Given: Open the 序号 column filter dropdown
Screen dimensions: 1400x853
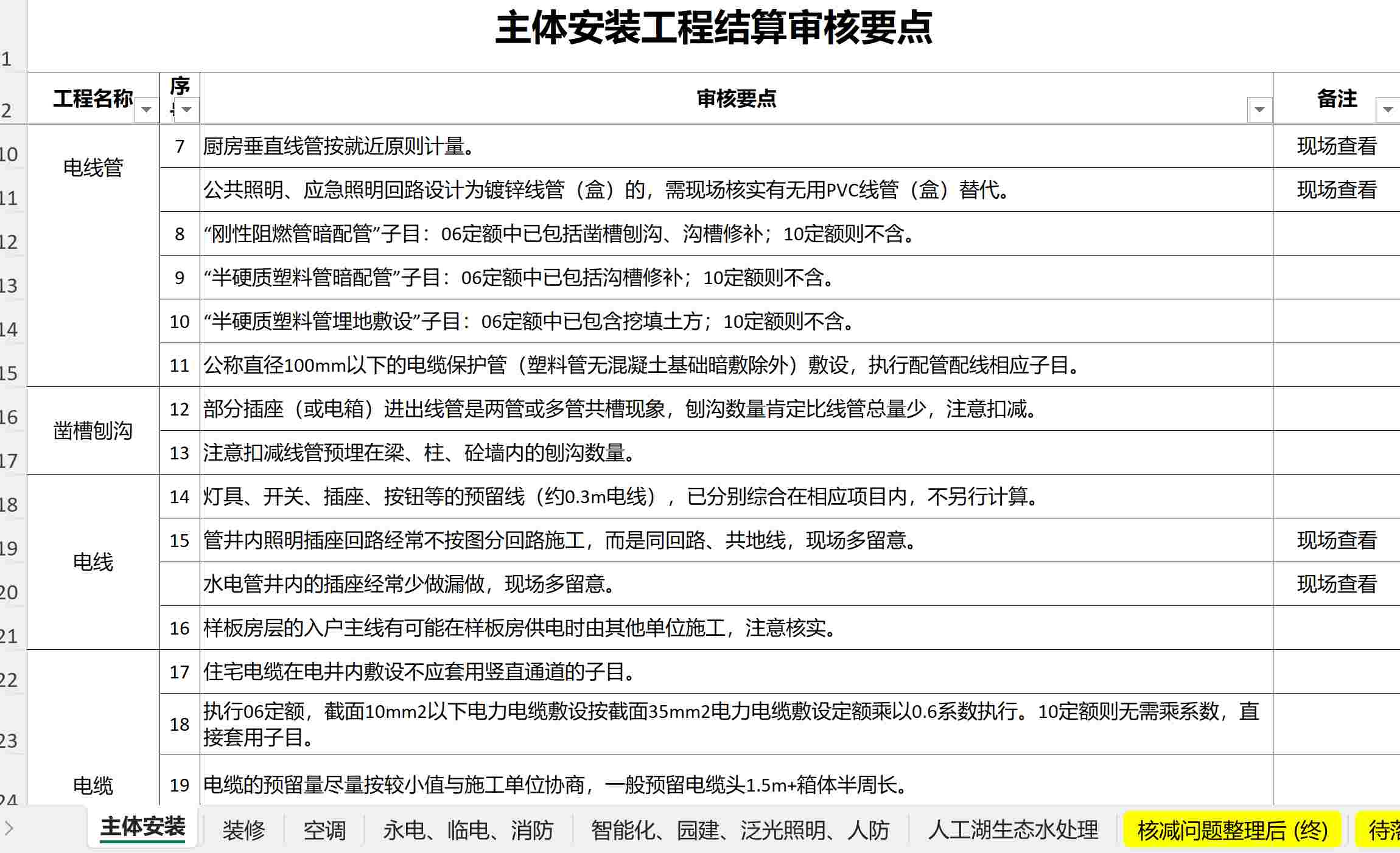Looking at the screenshot, I should point(187,110).
